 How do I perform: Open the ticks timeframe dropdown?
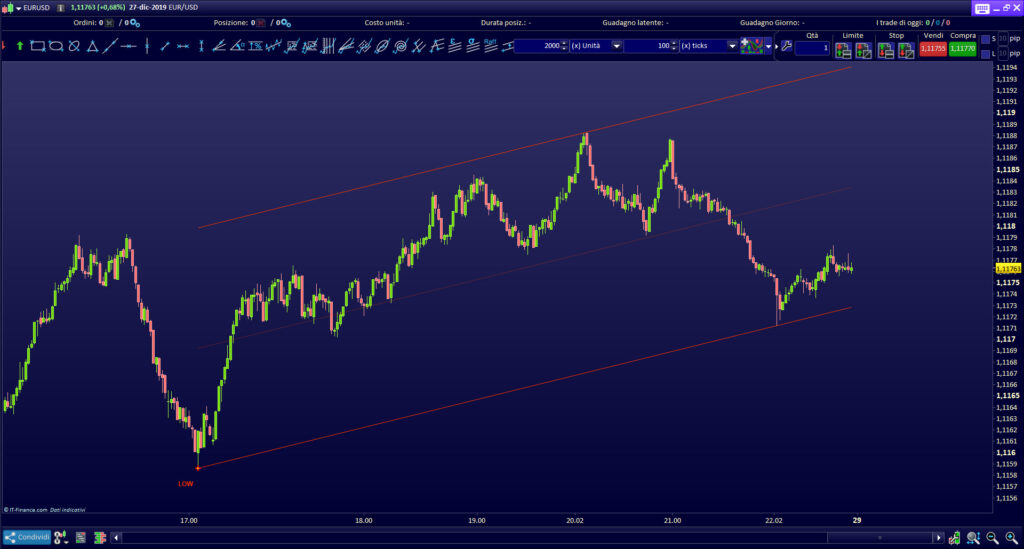coord(732,46)
